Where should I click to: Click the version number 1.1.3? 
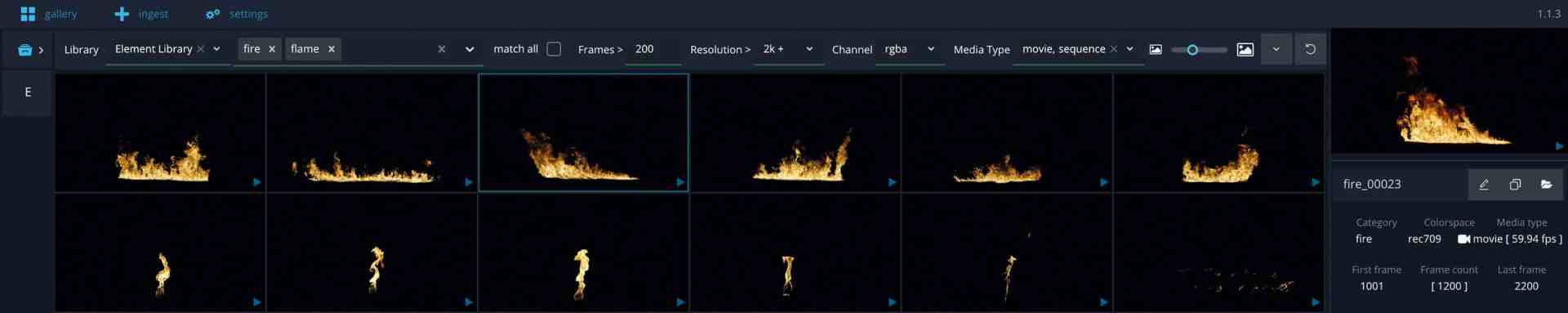(1549, 14)
